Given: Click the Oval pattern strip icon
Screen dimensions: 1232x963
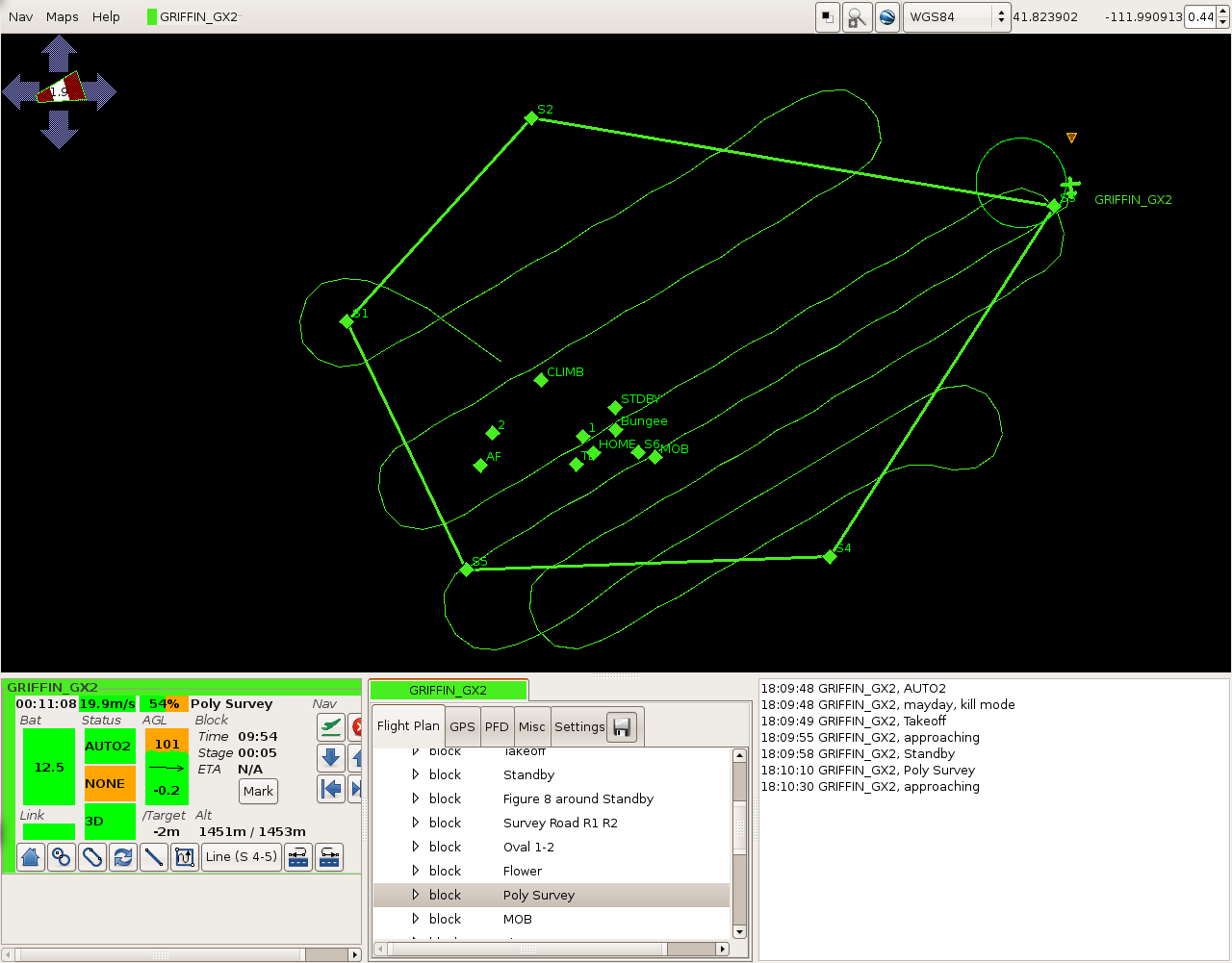Looking at the screenshot, I should [92, 857].
